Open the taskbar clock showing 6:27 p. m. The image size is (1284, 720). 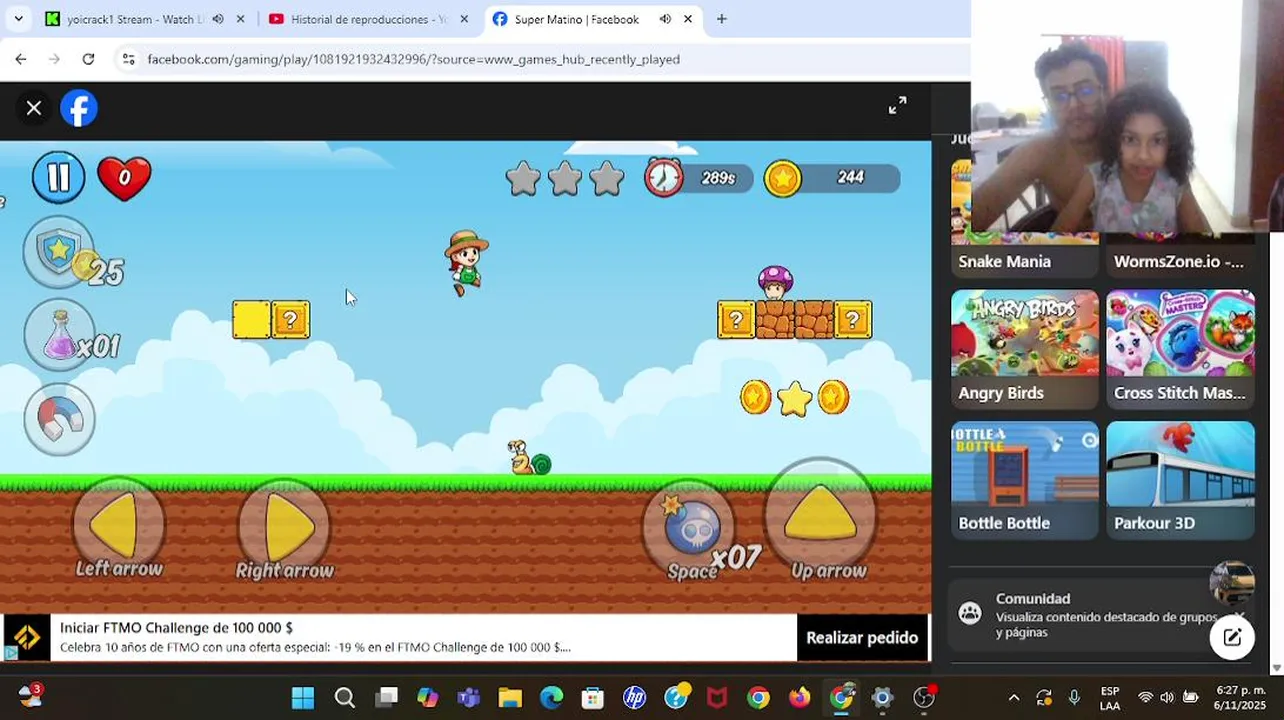tap(1241, 697)
